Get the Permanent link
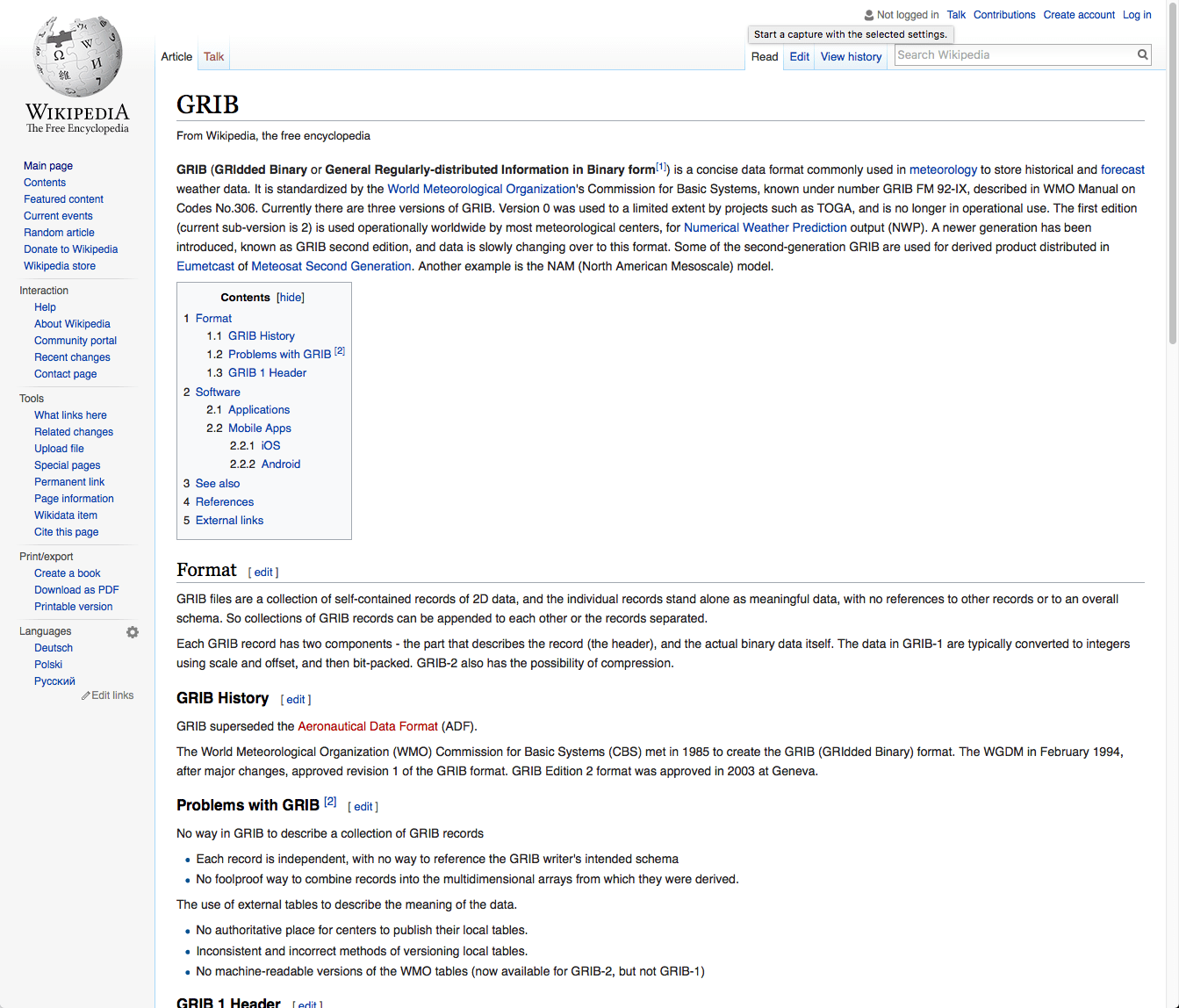This screenshot has height=1008, width=1179. coord(69,482)
